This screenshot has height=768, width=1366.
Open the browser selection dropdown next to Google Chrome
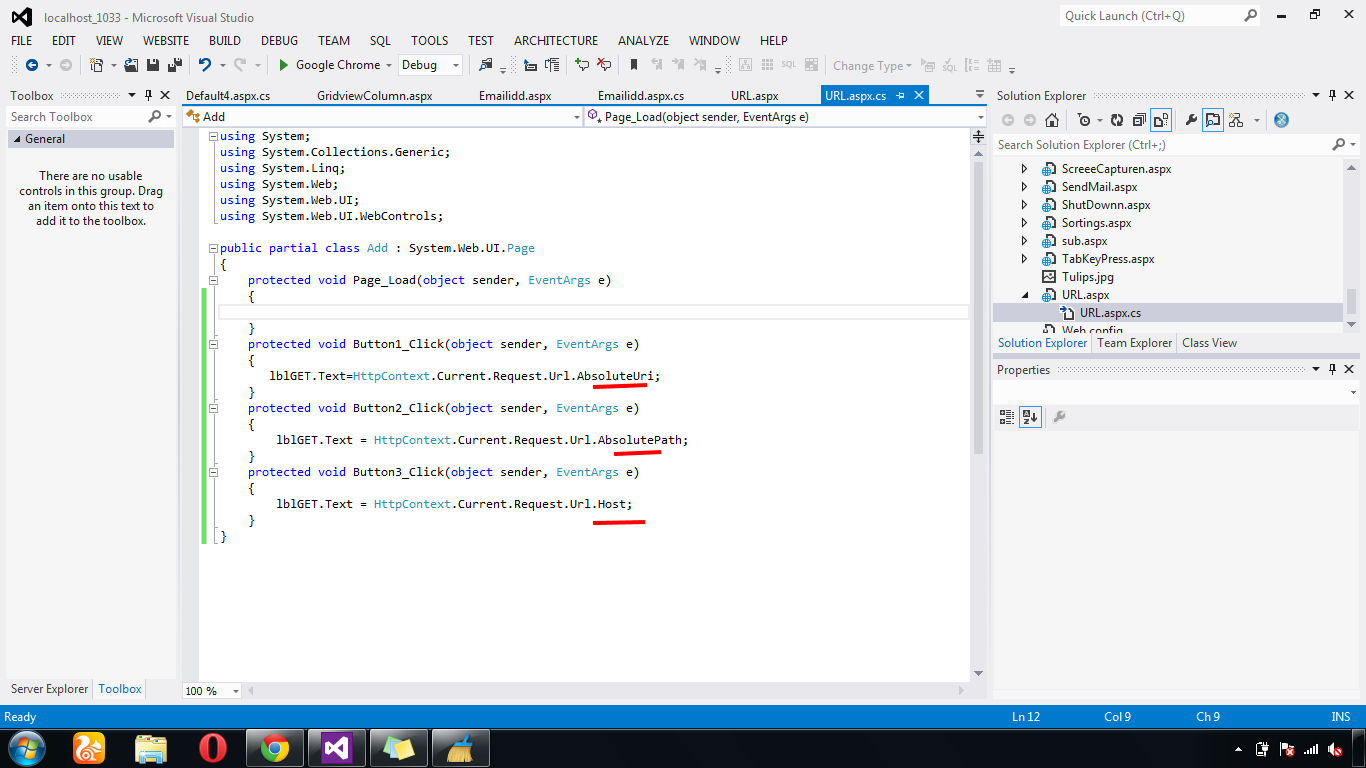388,65
